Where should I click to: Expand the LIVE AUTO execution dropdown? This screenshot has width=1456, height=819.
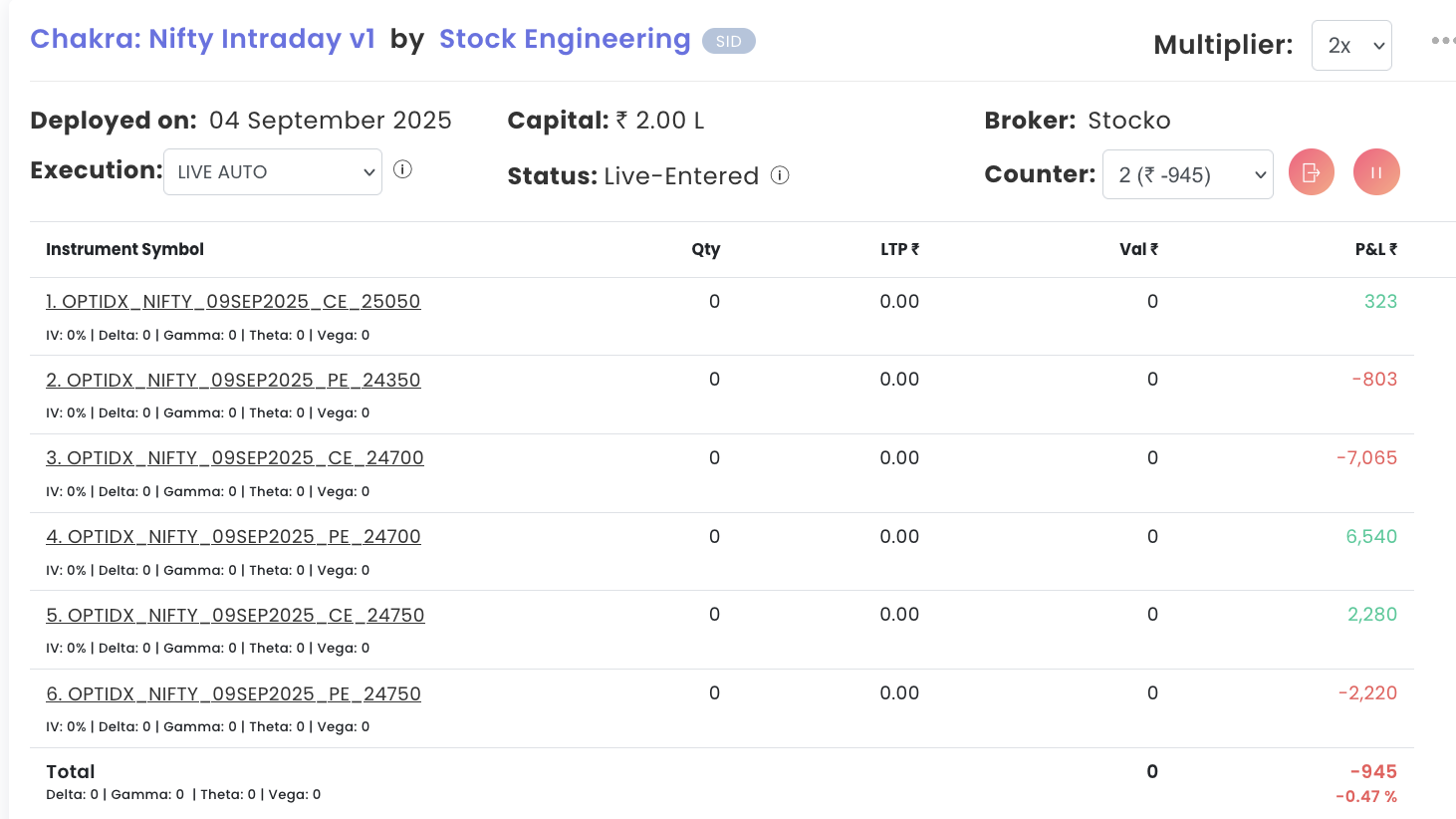point(273,172)
